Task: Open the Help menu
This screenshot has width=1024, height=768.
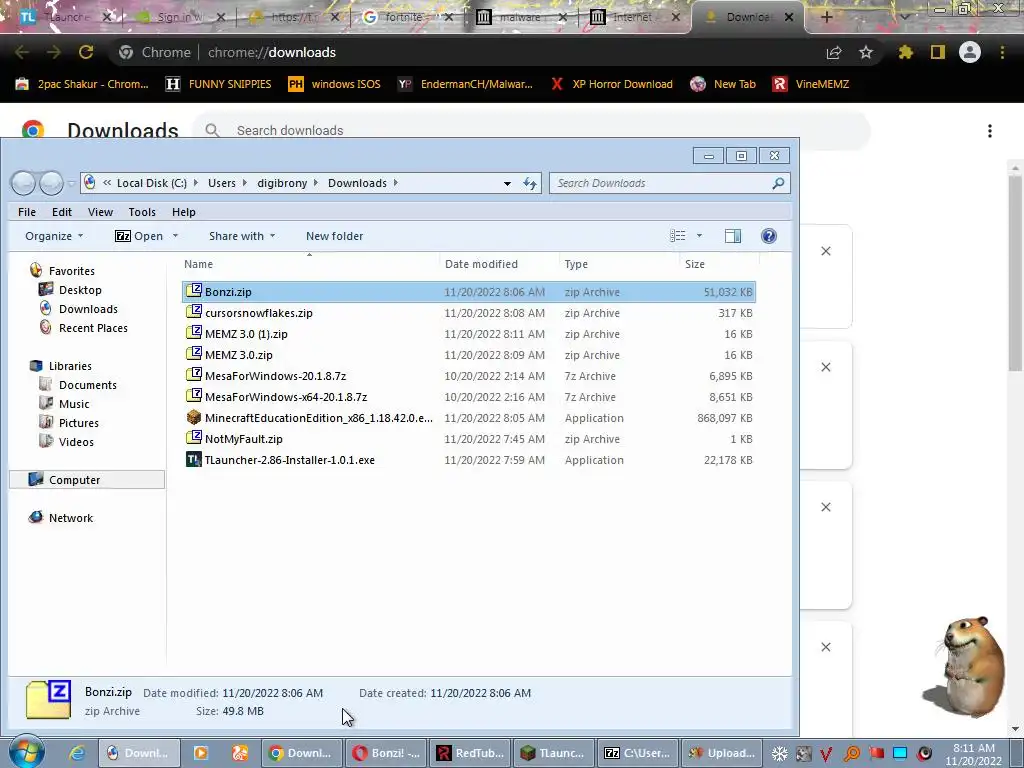Action: click(x=184, y=212)
